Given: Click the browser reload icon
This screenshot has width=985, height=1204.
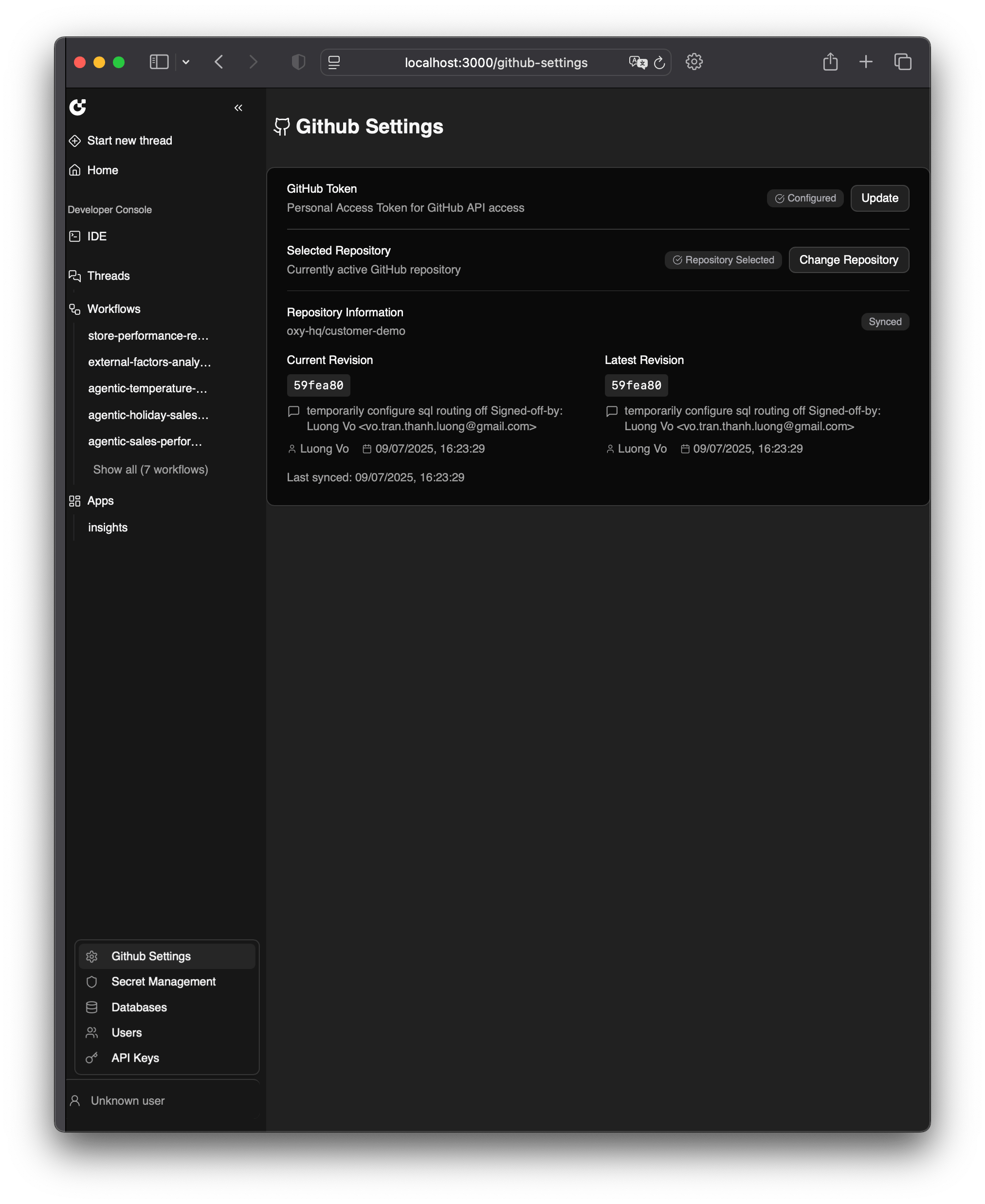Looking at the screenshot, I should click(x=659, y=62).
